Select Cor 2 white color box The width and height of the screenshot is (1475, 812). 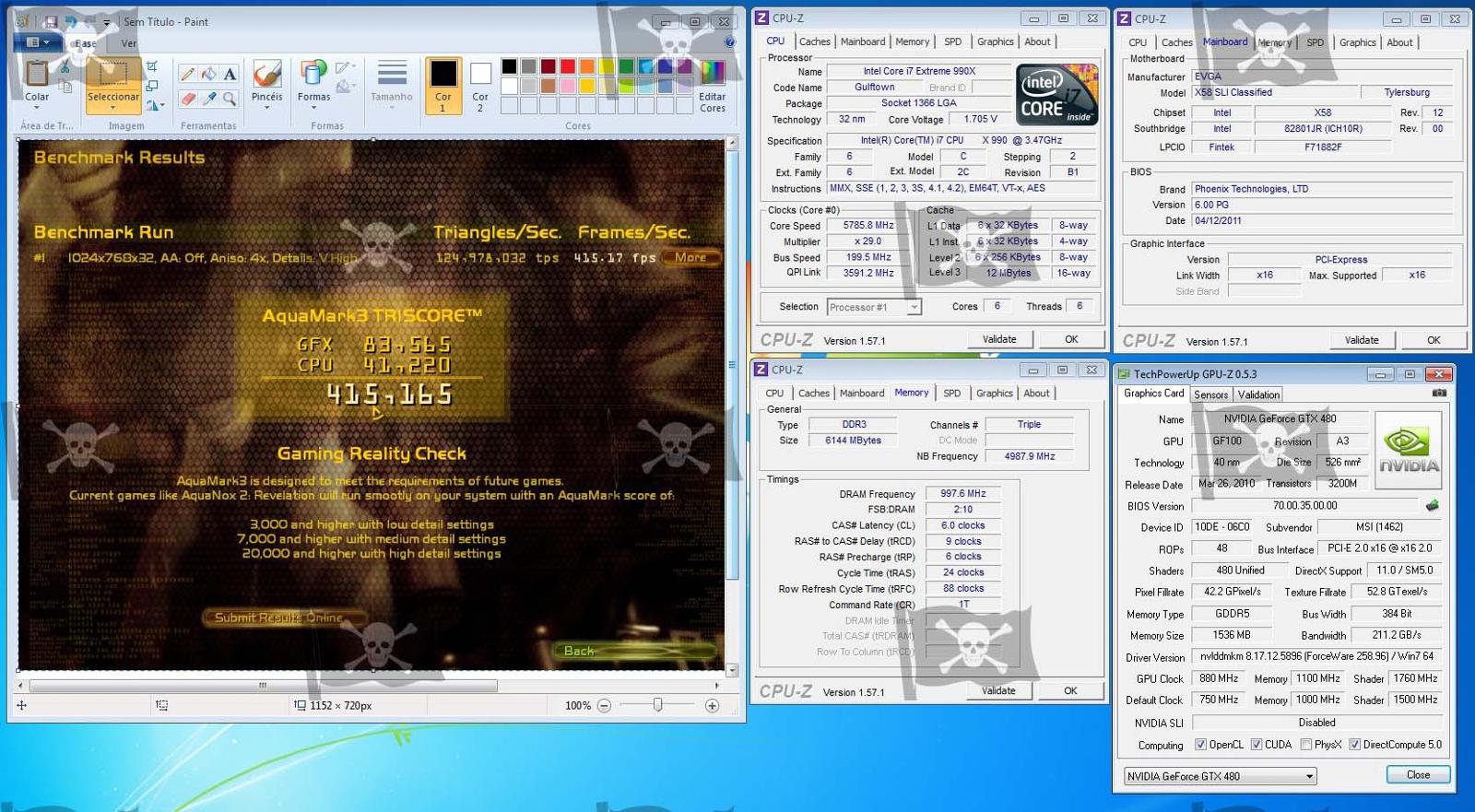point(480,85)
